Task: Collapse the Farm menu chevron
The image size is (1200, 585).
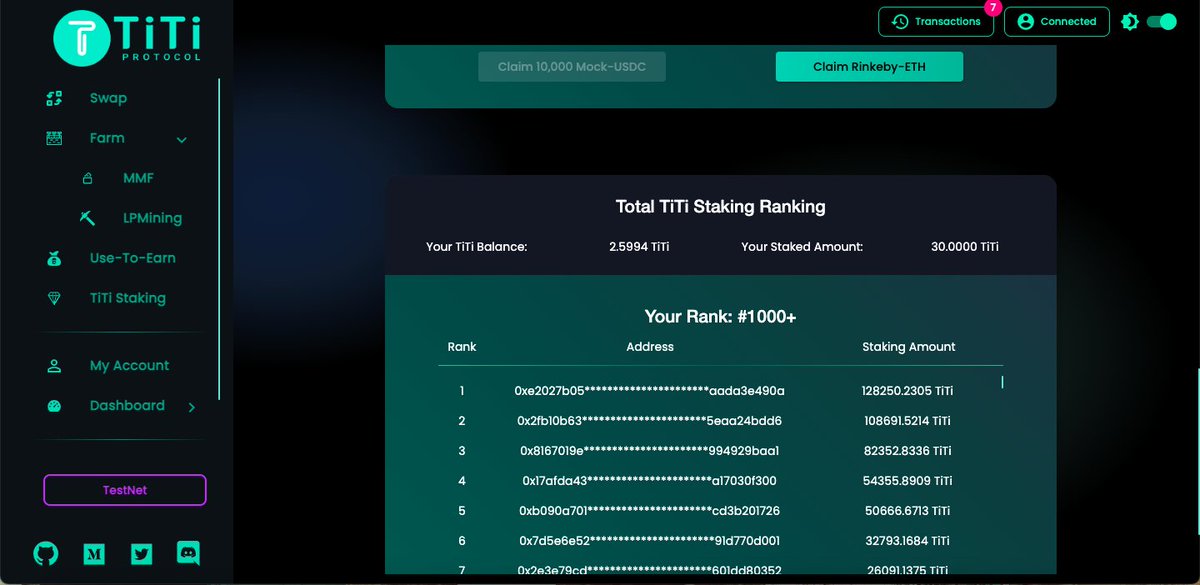Action: (182, 140)
